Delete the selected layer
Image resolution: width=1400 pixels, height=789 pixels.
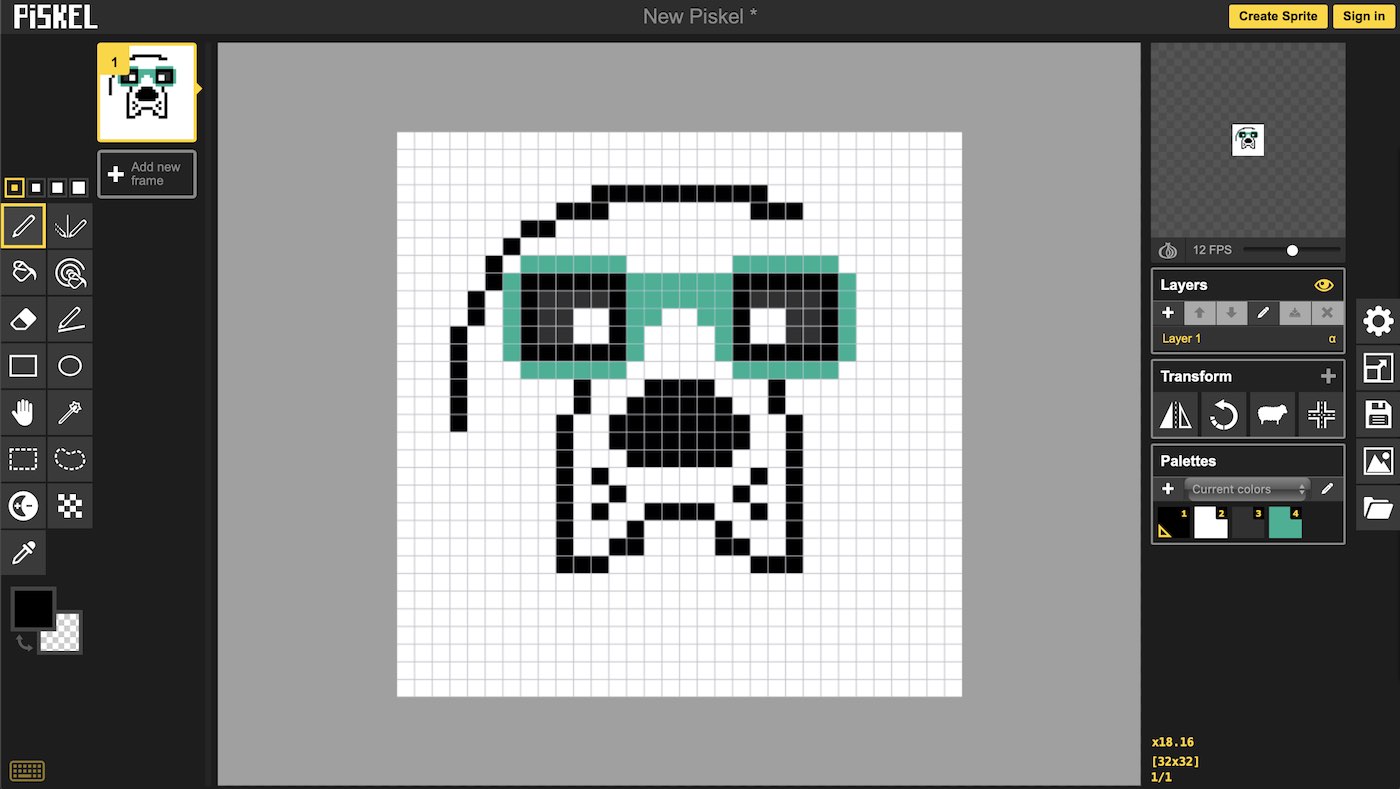click(x=1327, y=313)
